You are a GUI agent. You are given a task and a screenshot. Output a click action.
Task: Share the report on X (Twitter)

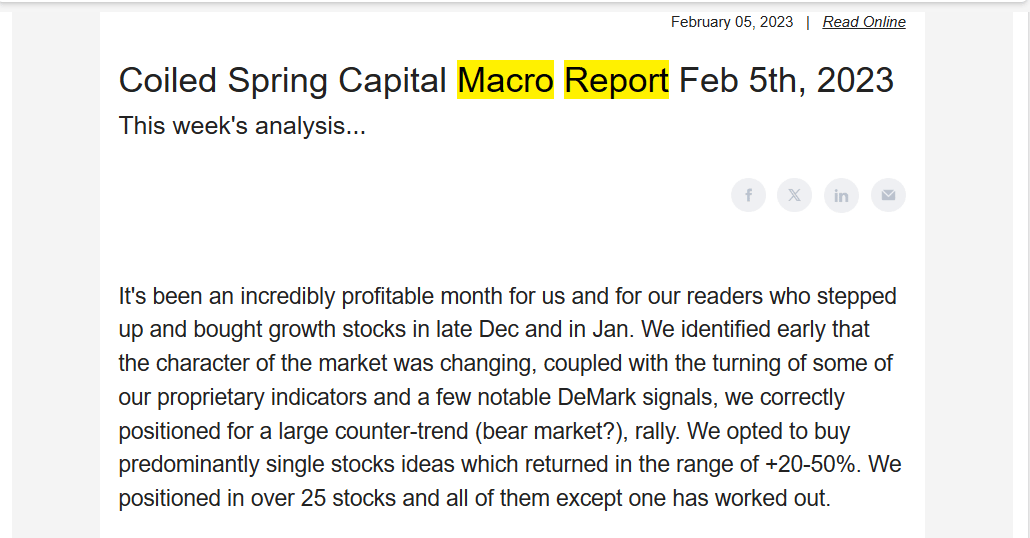click(794, 195)
